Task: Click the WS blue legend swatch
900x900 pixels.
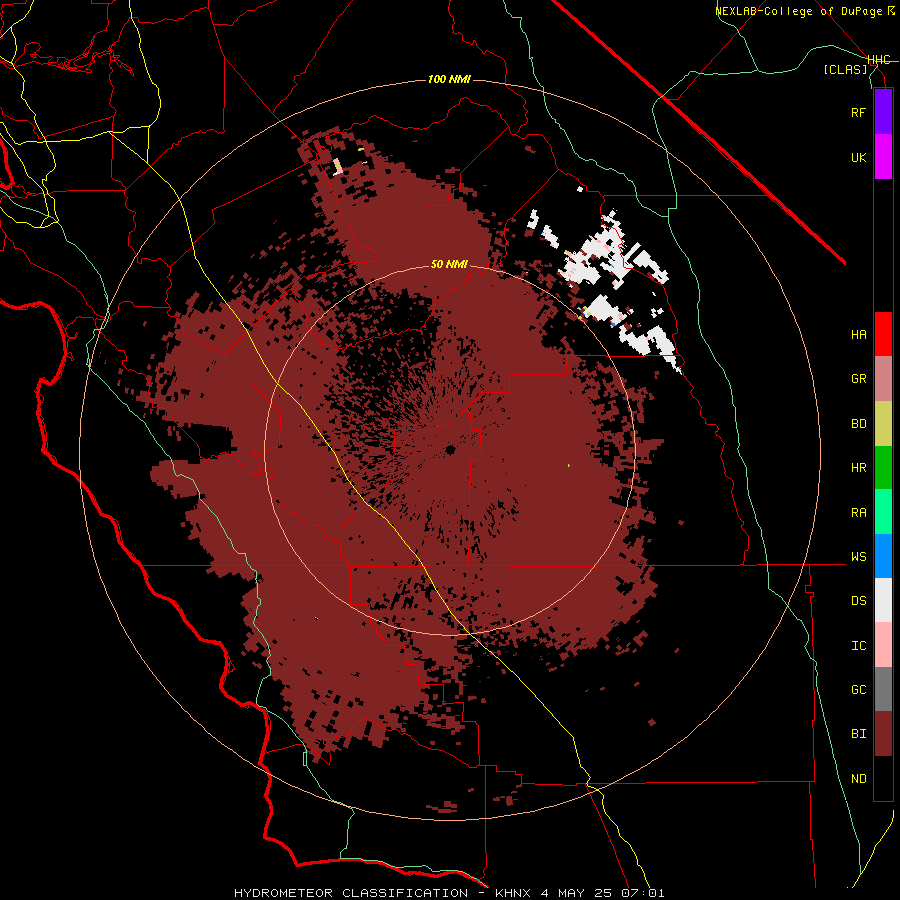Action: 883,556
